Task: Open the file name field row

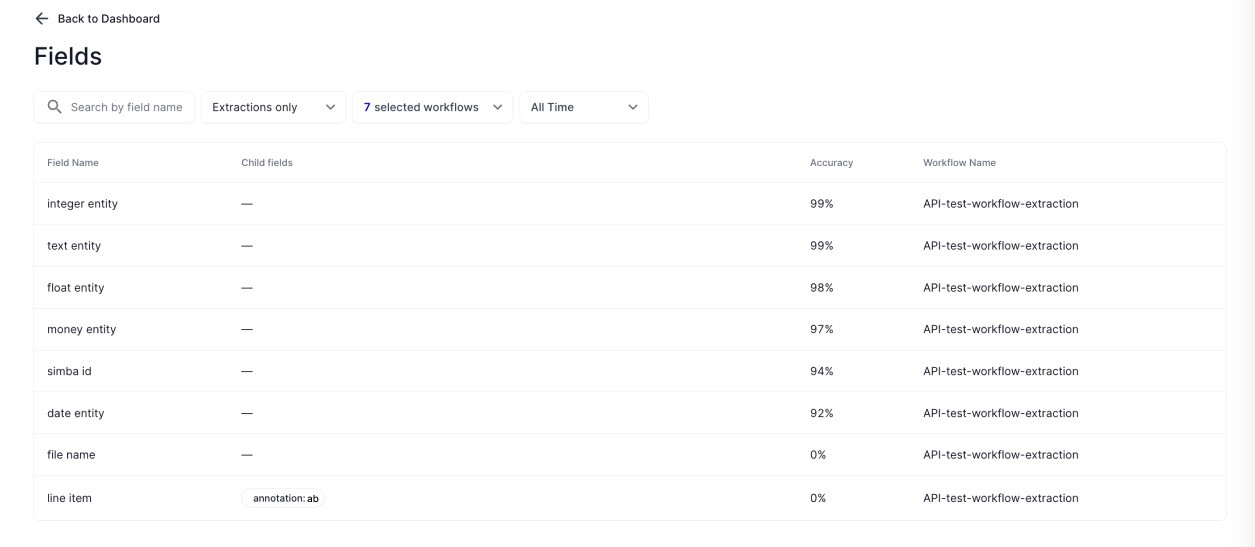Action: [630, 455]
